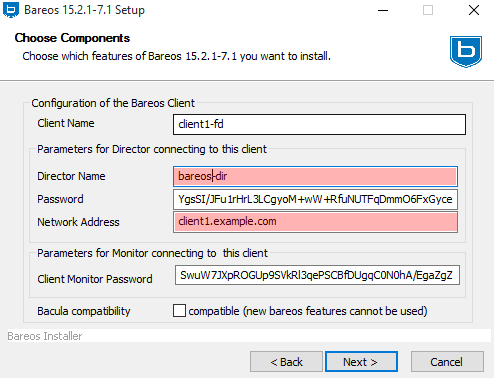Click the disabled maximize button
The image size is (494, 378).
pos(428,10)
